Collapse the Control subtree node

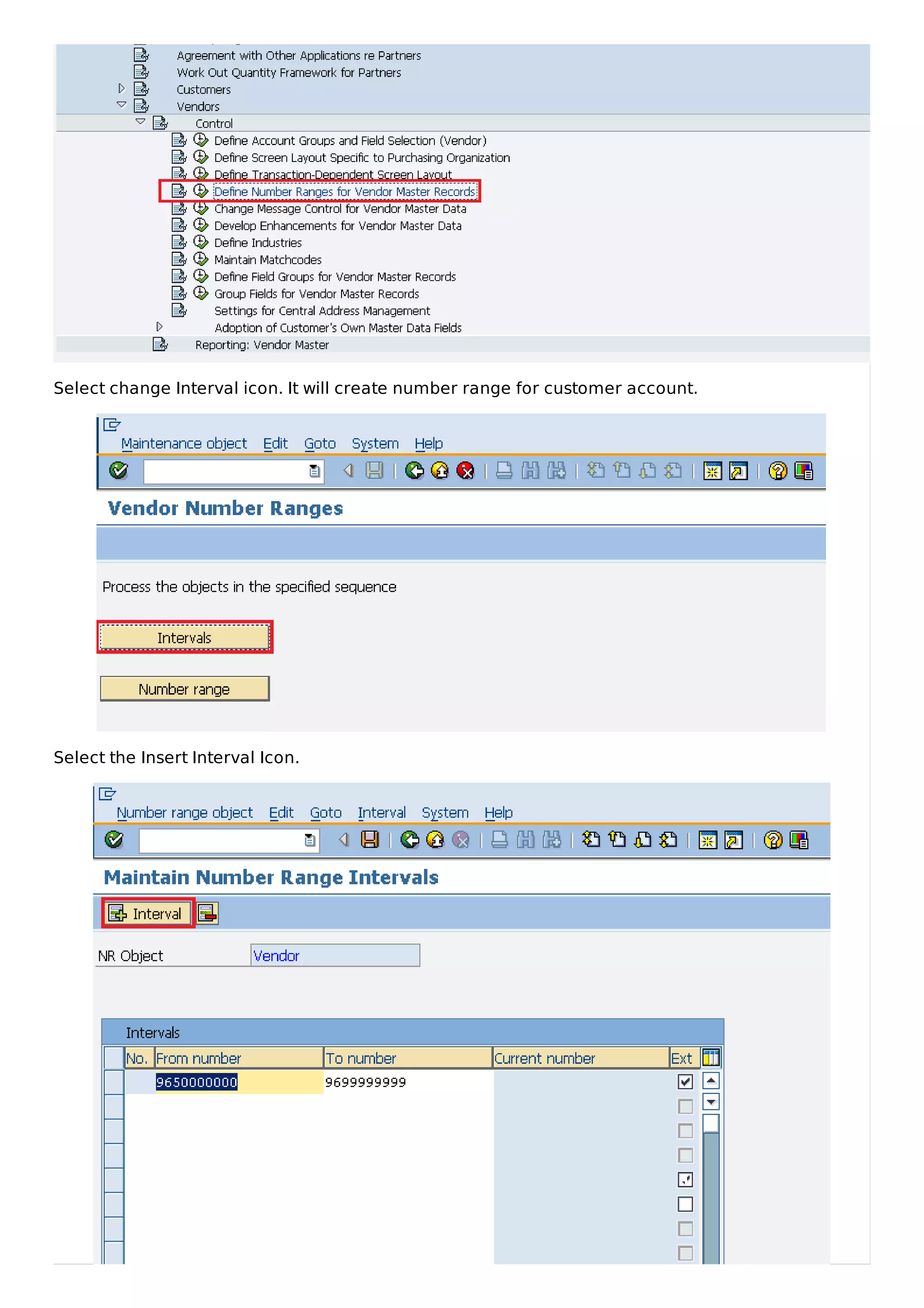pyautogui.click(x=140, y=122)
